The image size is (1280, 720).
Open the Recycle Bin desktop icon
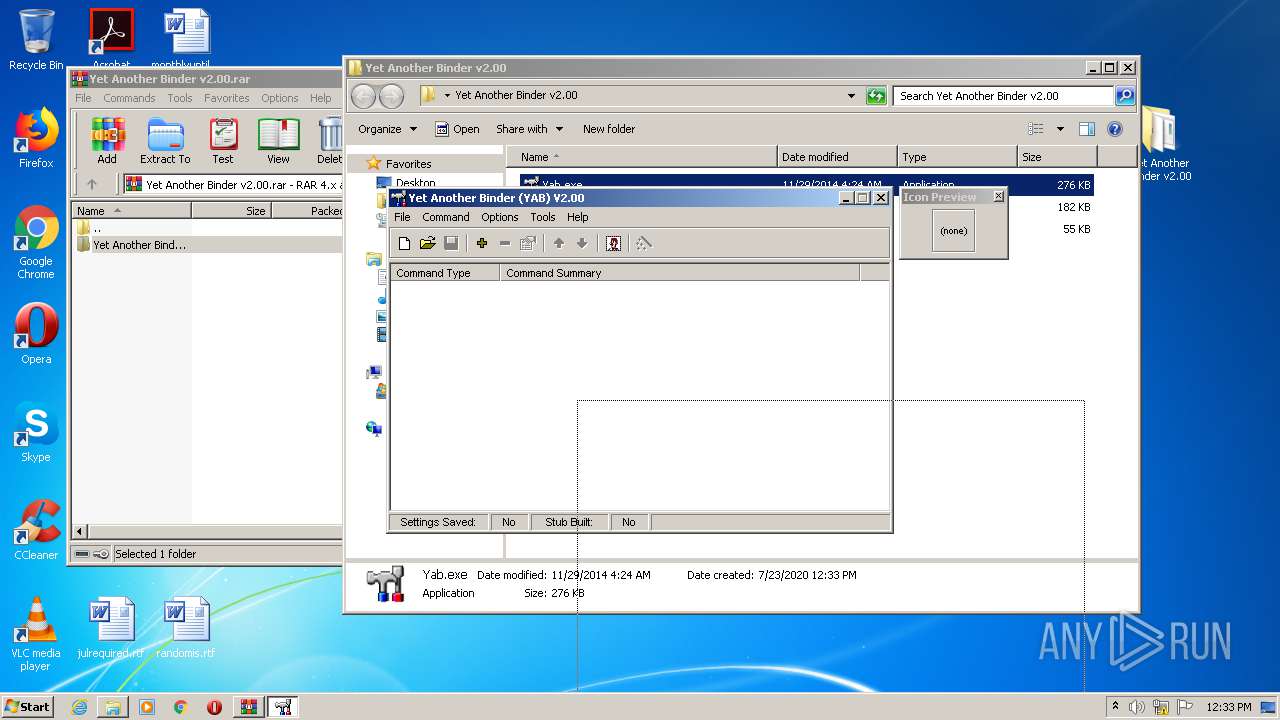coord(36,40)
